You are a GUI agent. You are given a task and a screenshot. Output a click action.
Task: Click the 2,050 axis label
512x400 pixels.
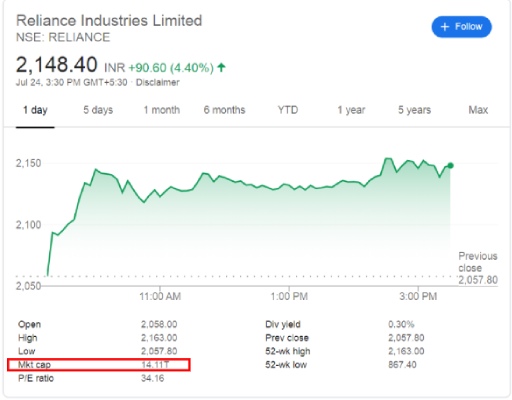(28, 286)
